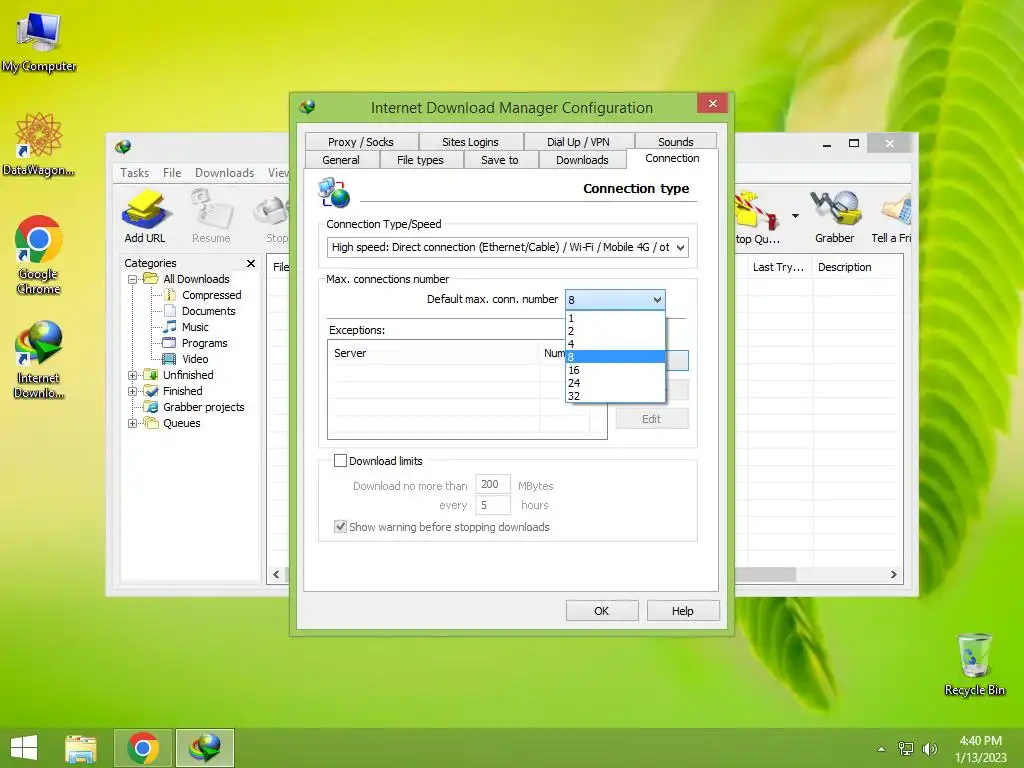Viewport: 1024px width, 768px height.
Task: Click the IDM taskbar button
Action: [204, 748]
